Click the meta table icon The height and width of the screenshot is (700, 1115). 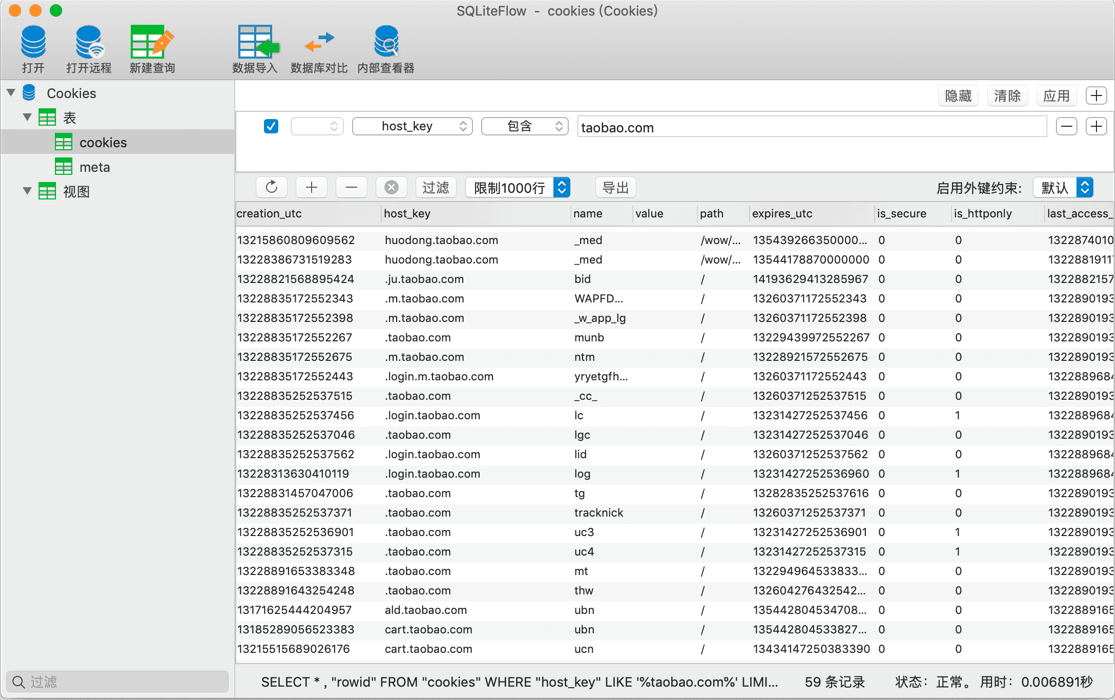point(63,166)
